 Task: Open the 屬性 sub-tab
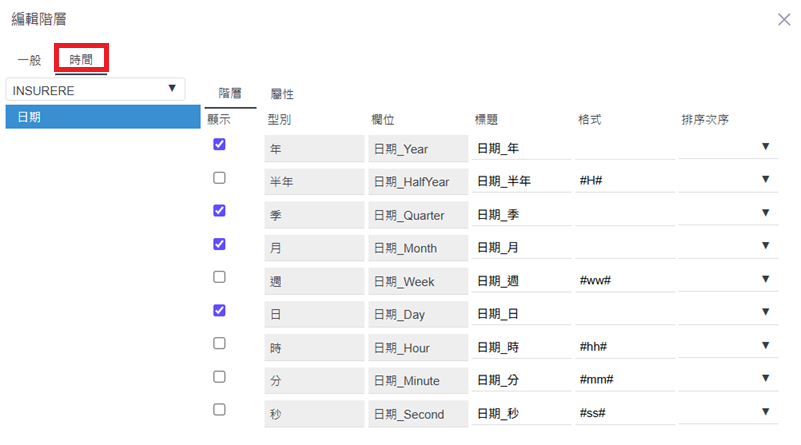(x=282, y=93)
